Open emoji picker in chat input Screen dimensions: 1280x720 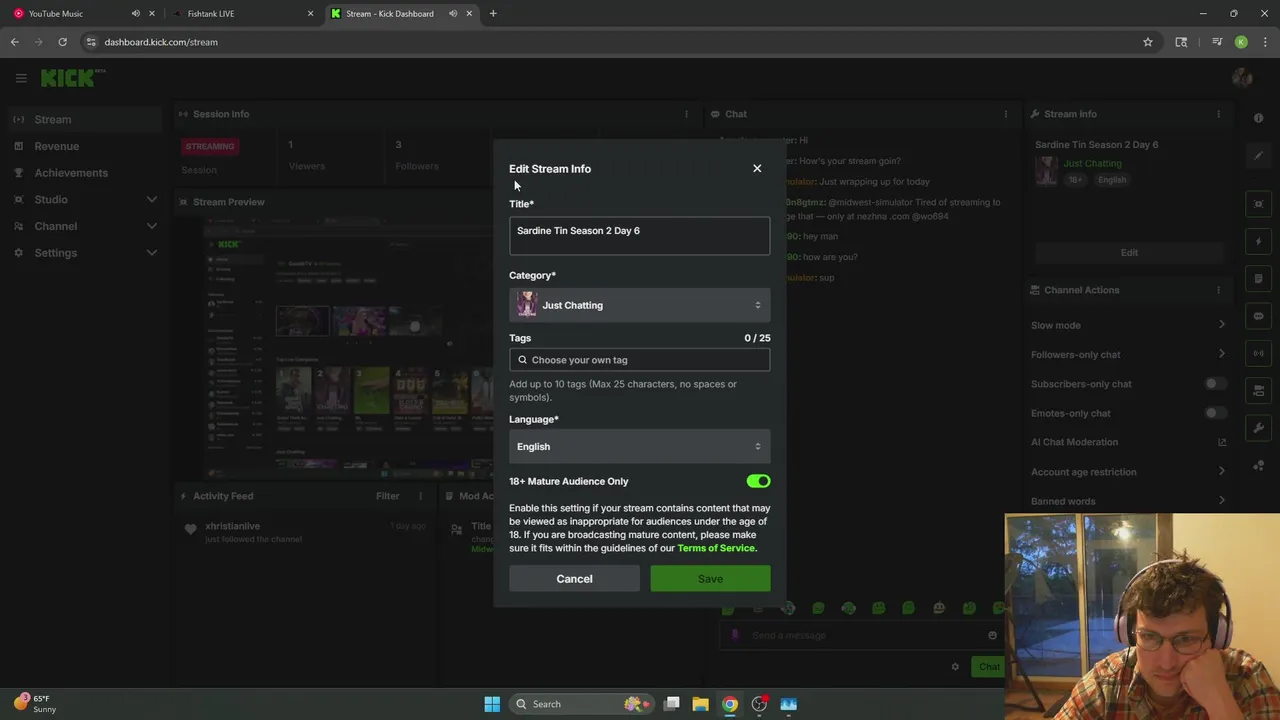[992, 635]
